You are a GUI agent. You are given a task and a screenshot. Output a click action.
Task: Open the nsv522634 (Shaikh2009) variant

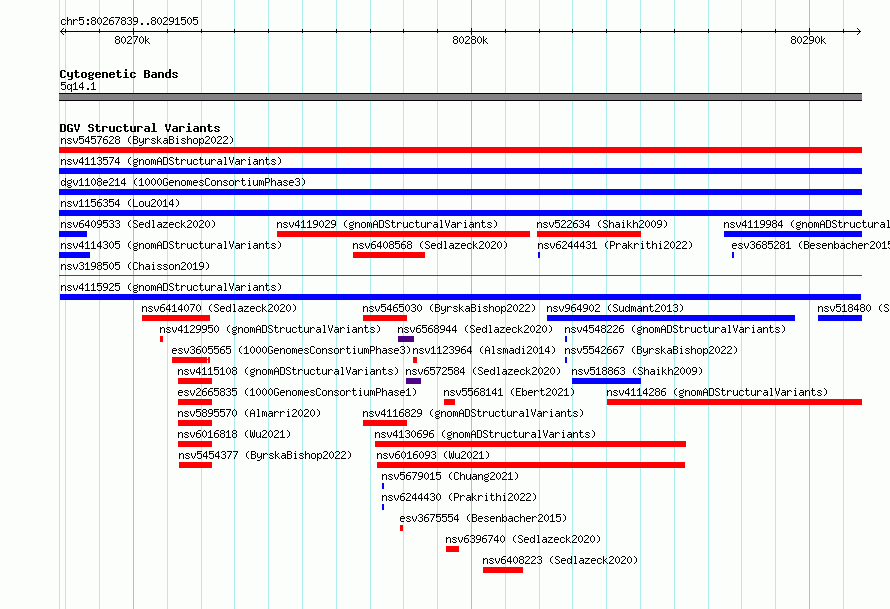(602, 224)
